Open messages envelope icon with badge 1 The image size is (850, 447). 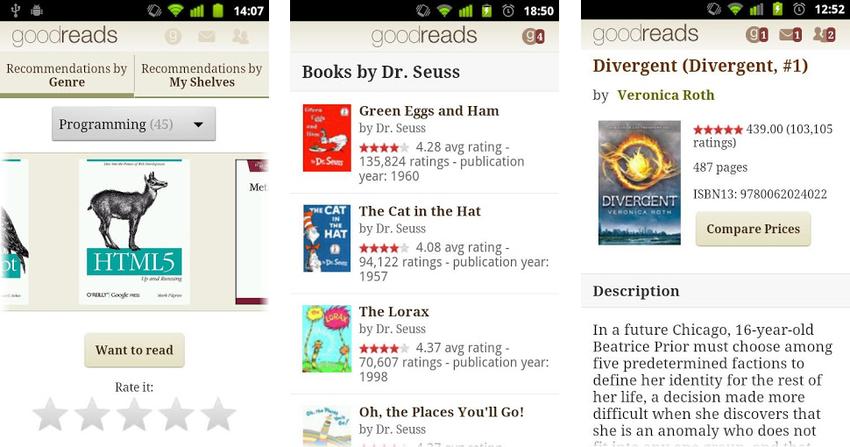790,35
